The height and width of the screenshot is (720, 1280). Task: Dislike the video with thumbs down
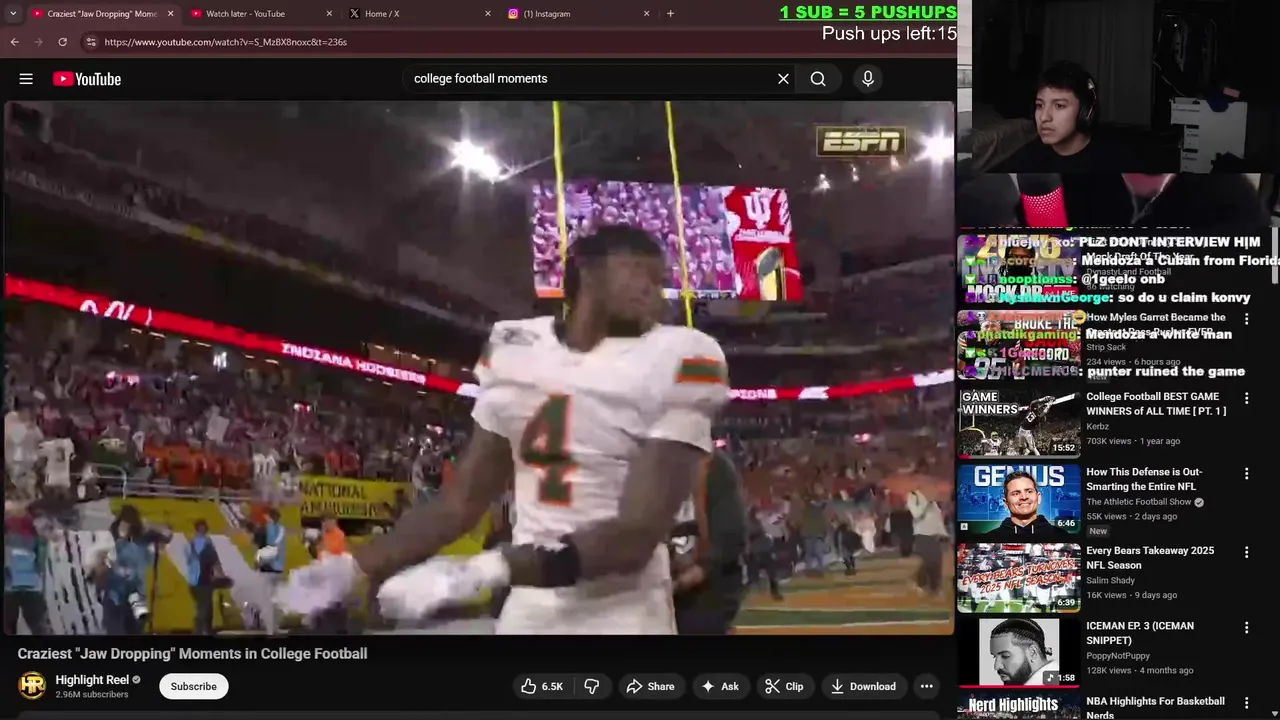[x=592, y=686]
